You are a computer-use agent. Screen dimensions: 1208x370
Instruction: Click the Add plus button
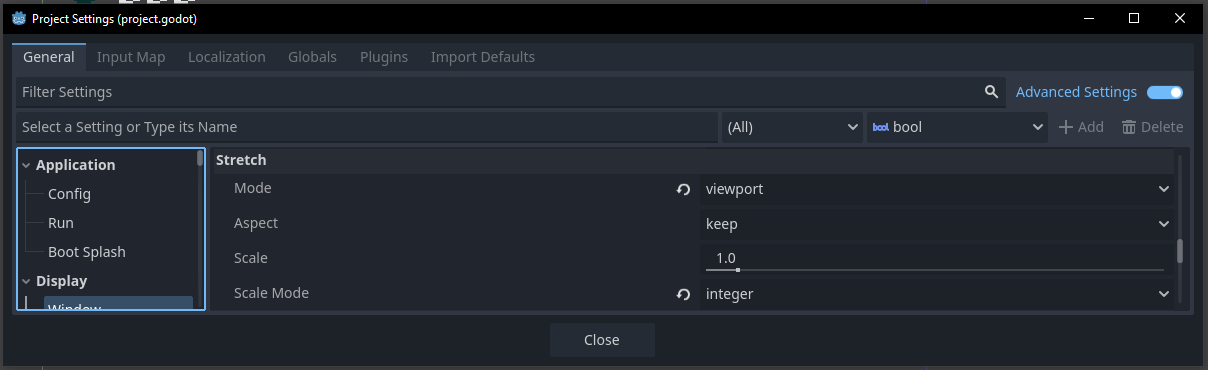[1081, 127]
